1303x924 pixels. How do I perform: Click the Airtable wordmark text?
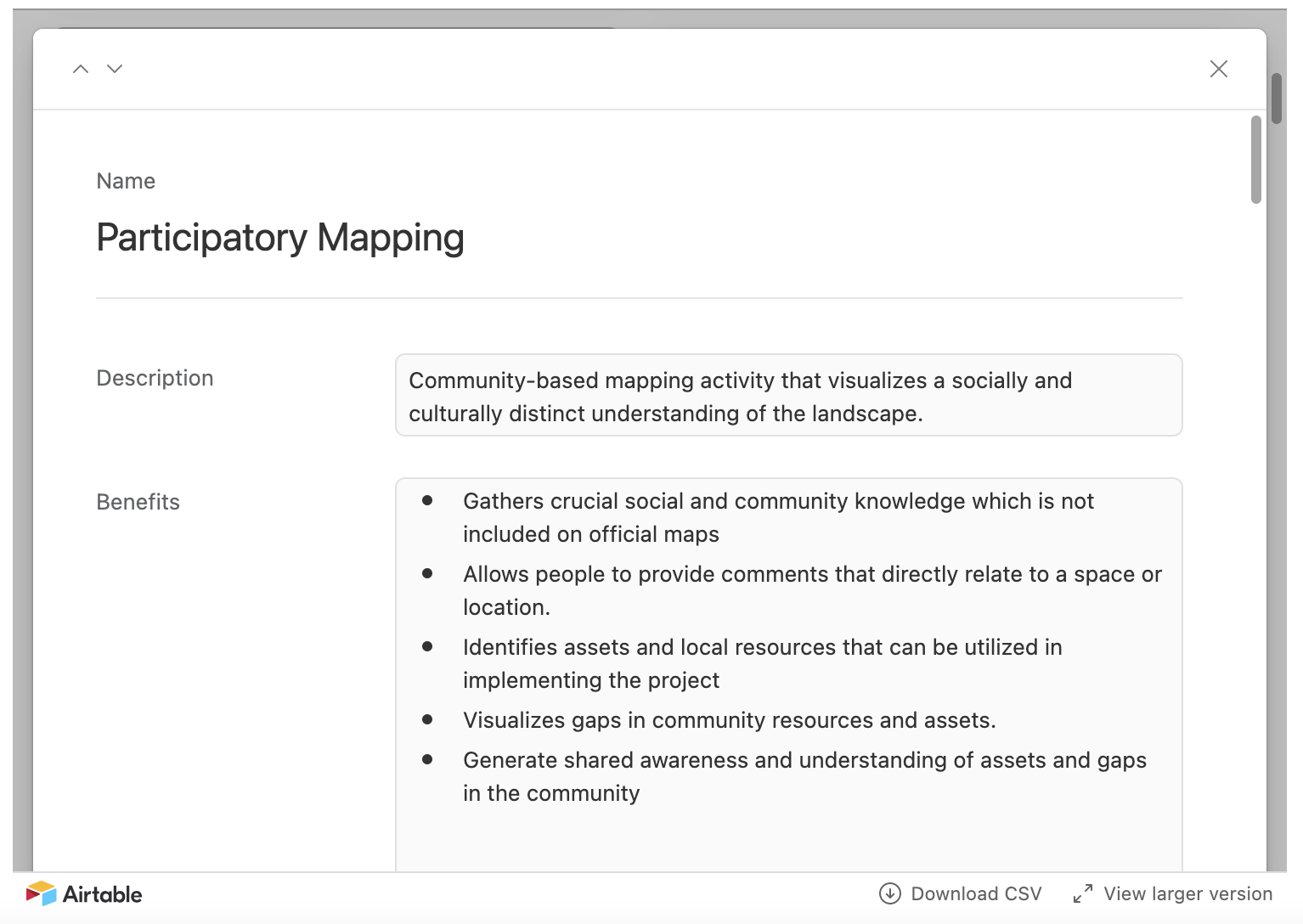pyautogui.click(x=102, y=894)
